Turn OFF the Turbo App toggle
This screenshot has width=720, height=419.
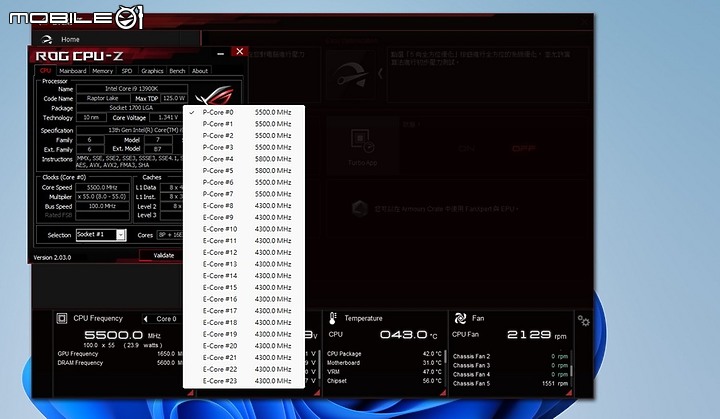tap(523, 149)
